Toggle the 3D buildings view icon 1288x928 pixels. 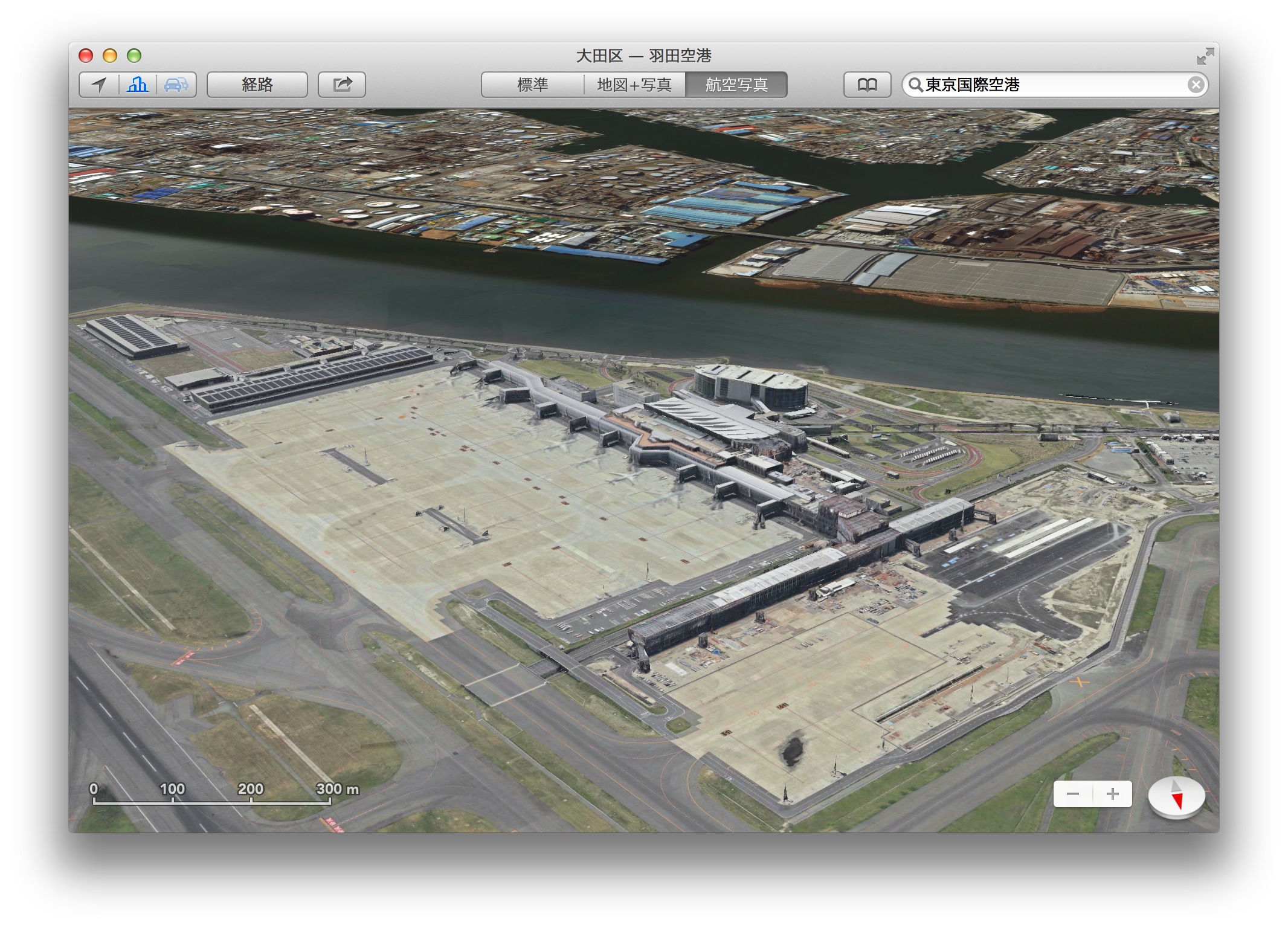[x=138, y=85]
